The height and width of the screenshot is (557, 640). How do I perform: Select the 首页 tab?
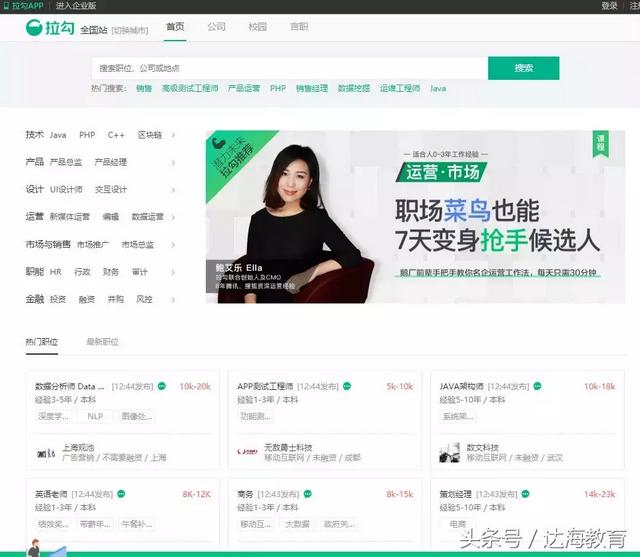coord(175,27)
